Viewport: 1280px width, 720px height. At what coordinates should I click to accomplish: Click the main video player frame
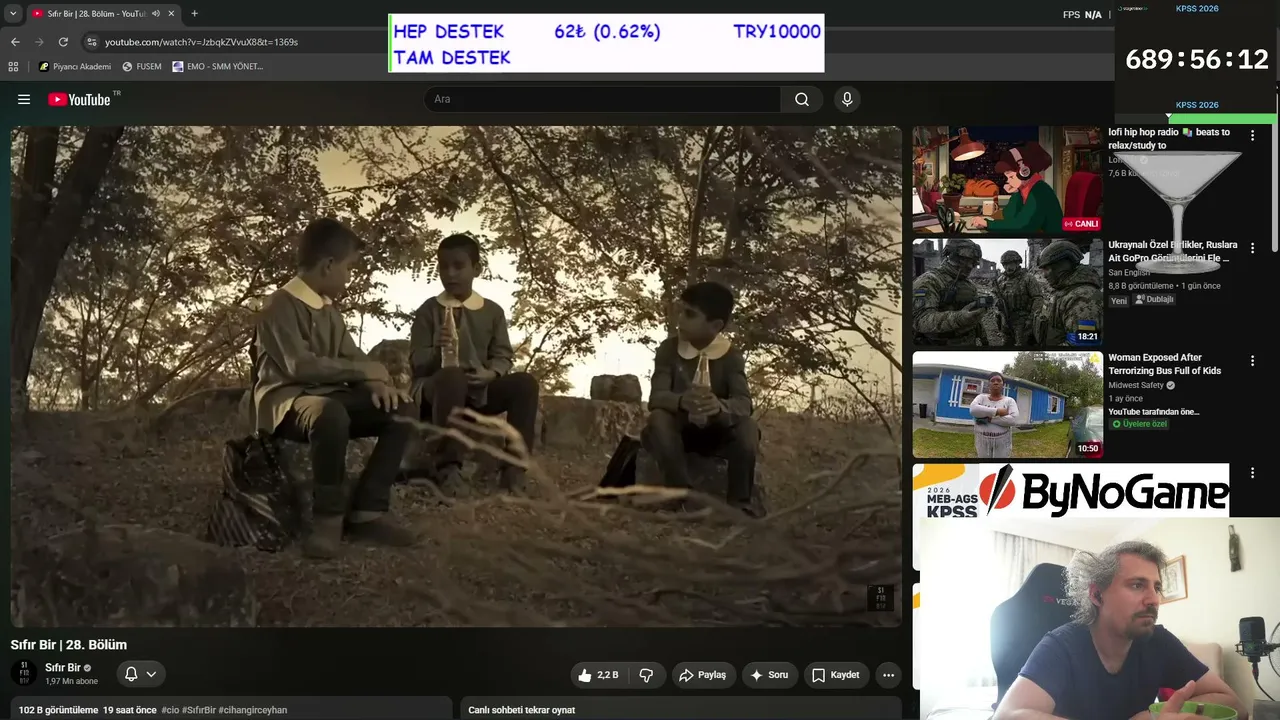point(456,376)
